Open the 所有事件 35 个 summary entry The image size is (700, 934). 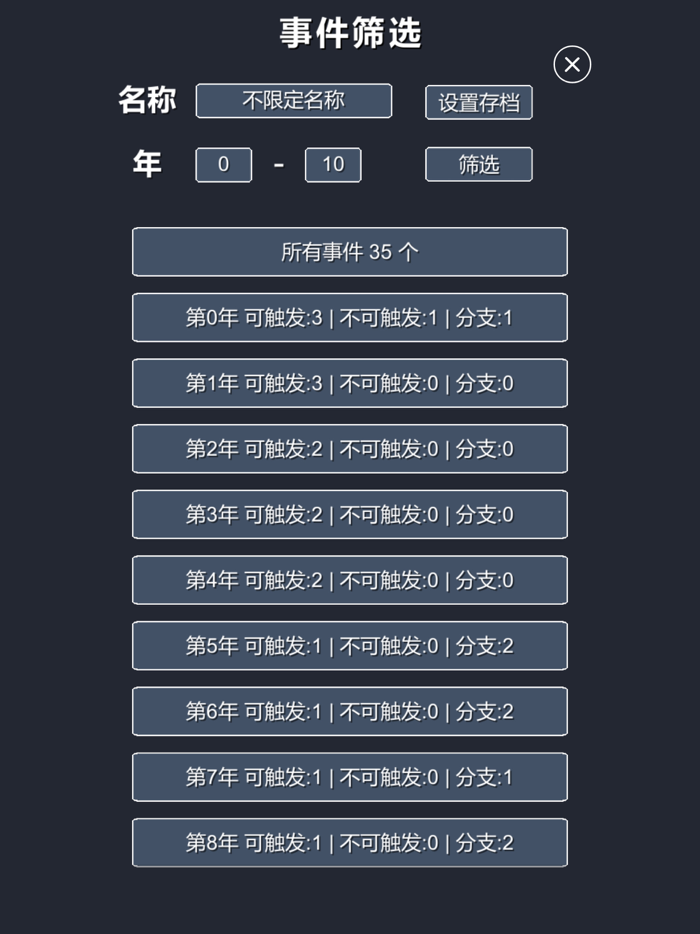[x=349, y=252]
